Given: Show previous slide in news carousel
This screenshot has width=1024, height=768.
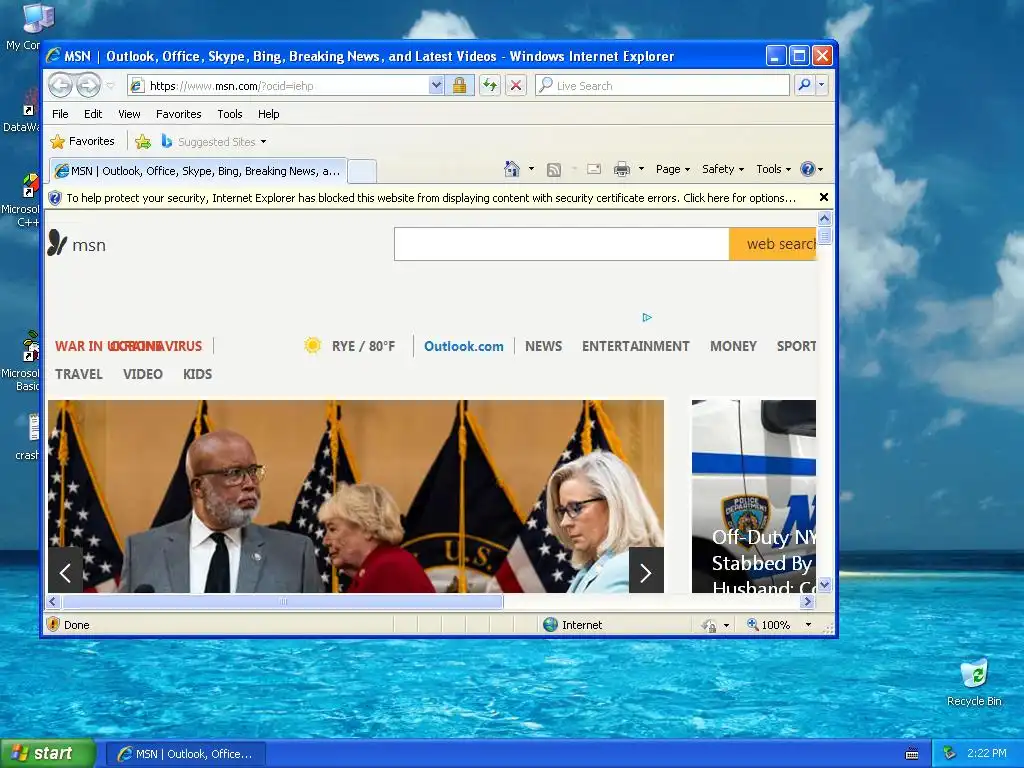Looking at the screenshot, I should [65, 573].
